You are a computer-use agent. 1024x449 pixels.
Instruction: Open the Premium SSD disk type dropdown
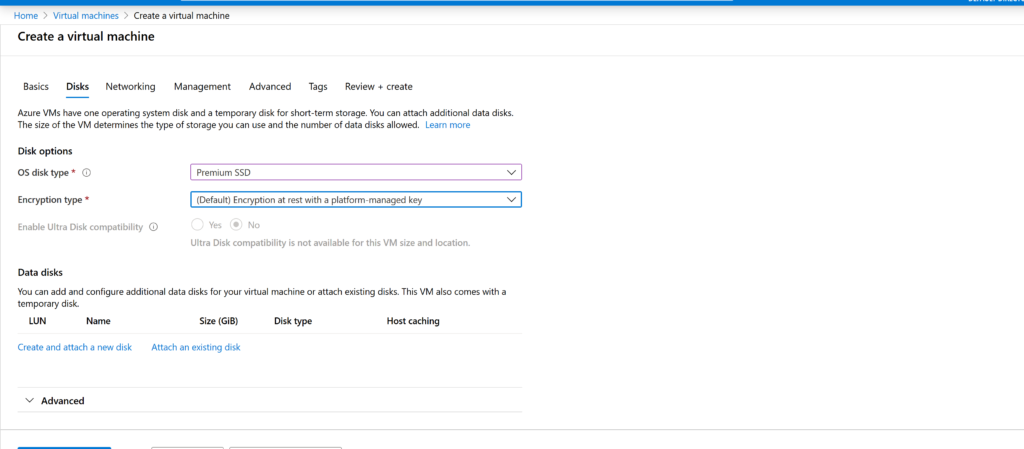(355, 173)
